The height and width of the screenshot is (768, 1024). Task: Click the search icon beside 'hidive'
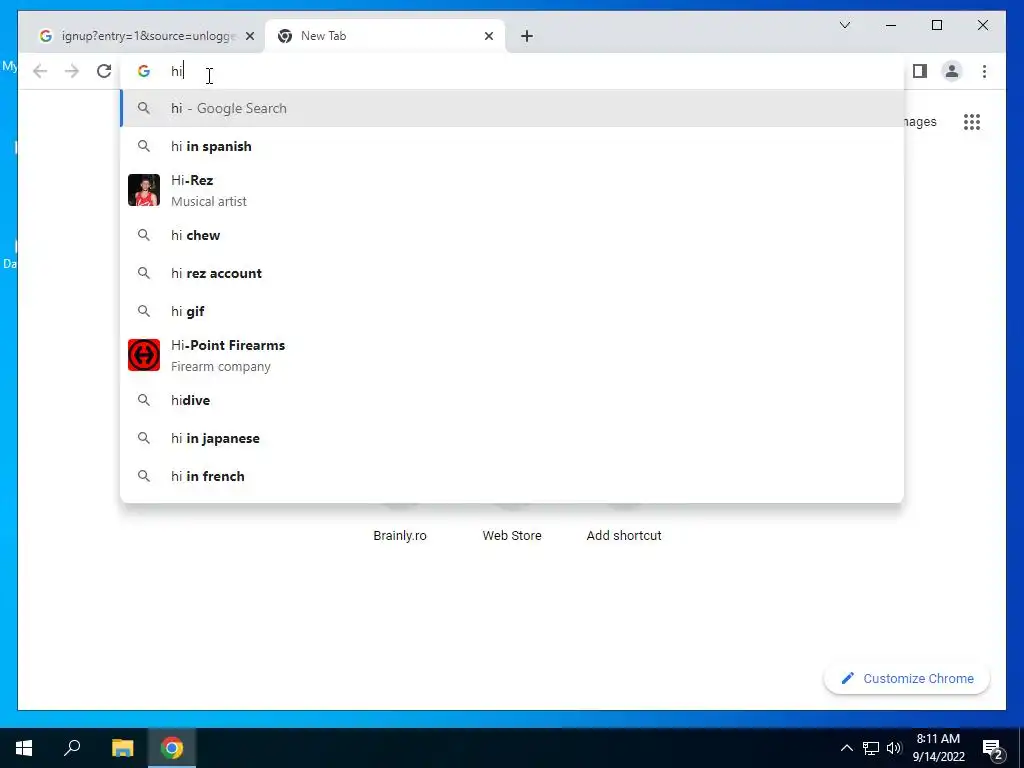[x=144, y=400]
